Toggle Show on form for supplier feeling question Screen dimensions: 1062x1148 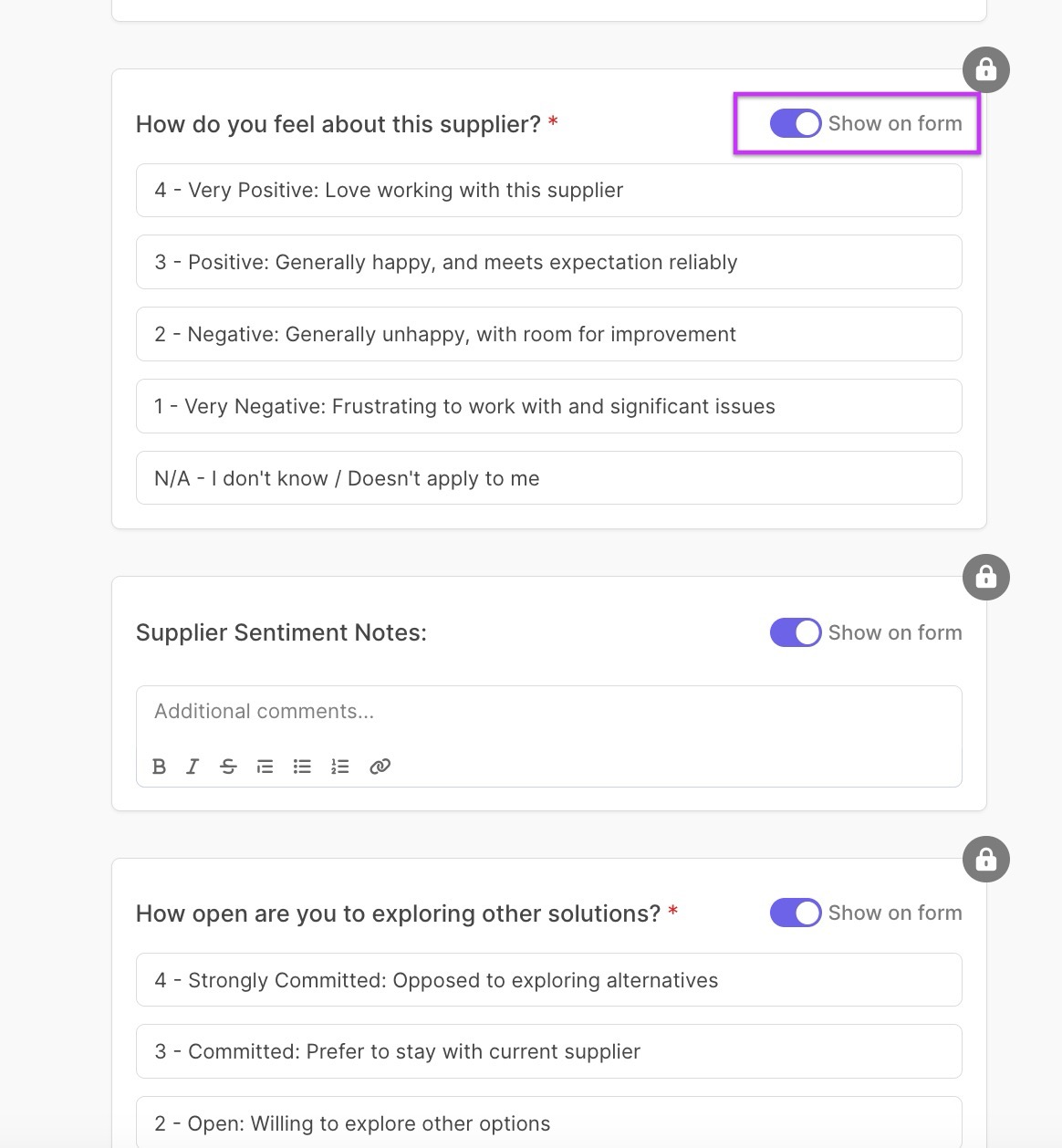point(796,123)
